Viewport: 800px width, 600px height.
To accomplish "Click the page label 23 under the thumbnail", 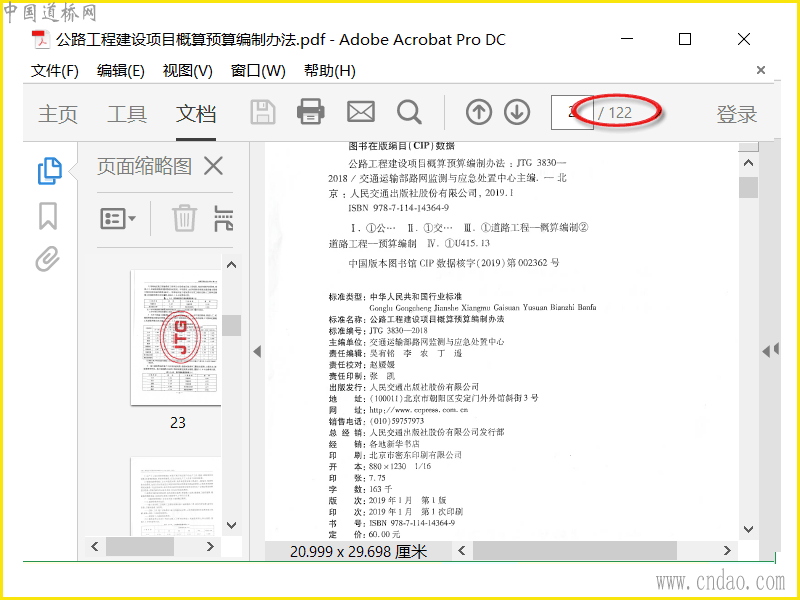I will pyautogui.click(x=178, y=422).
